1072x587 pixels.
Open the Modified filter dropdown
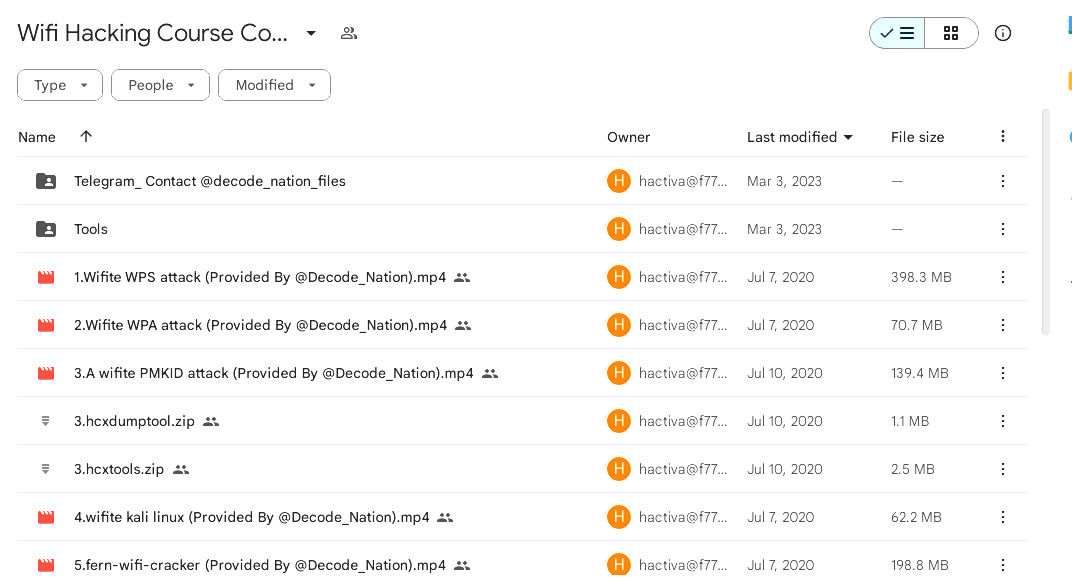click(274, 85)
